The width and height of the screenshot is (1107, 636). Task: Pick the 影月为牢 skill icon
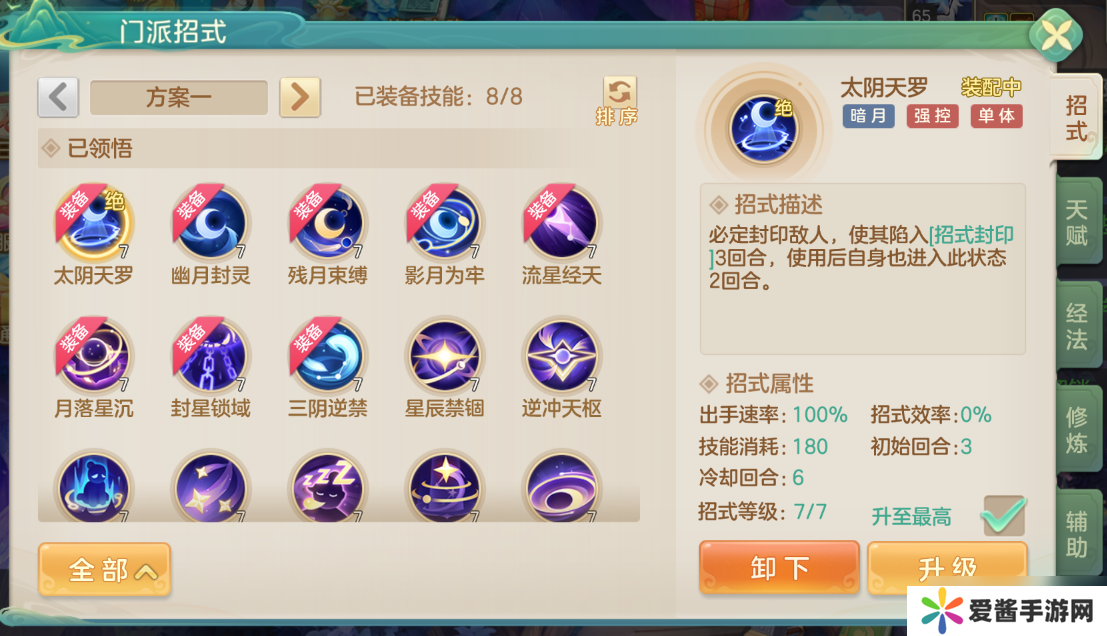click(445, 224)
